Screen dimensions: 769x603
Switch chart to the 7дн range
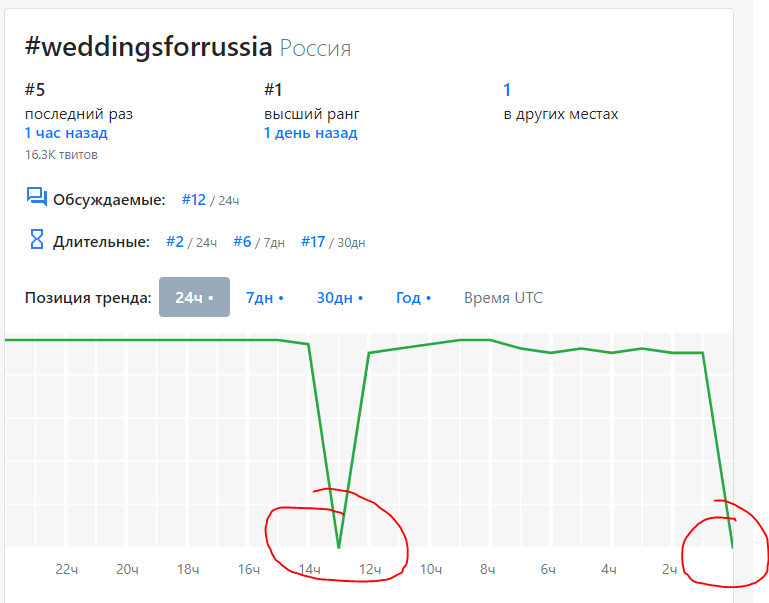(x=265, y=298)
